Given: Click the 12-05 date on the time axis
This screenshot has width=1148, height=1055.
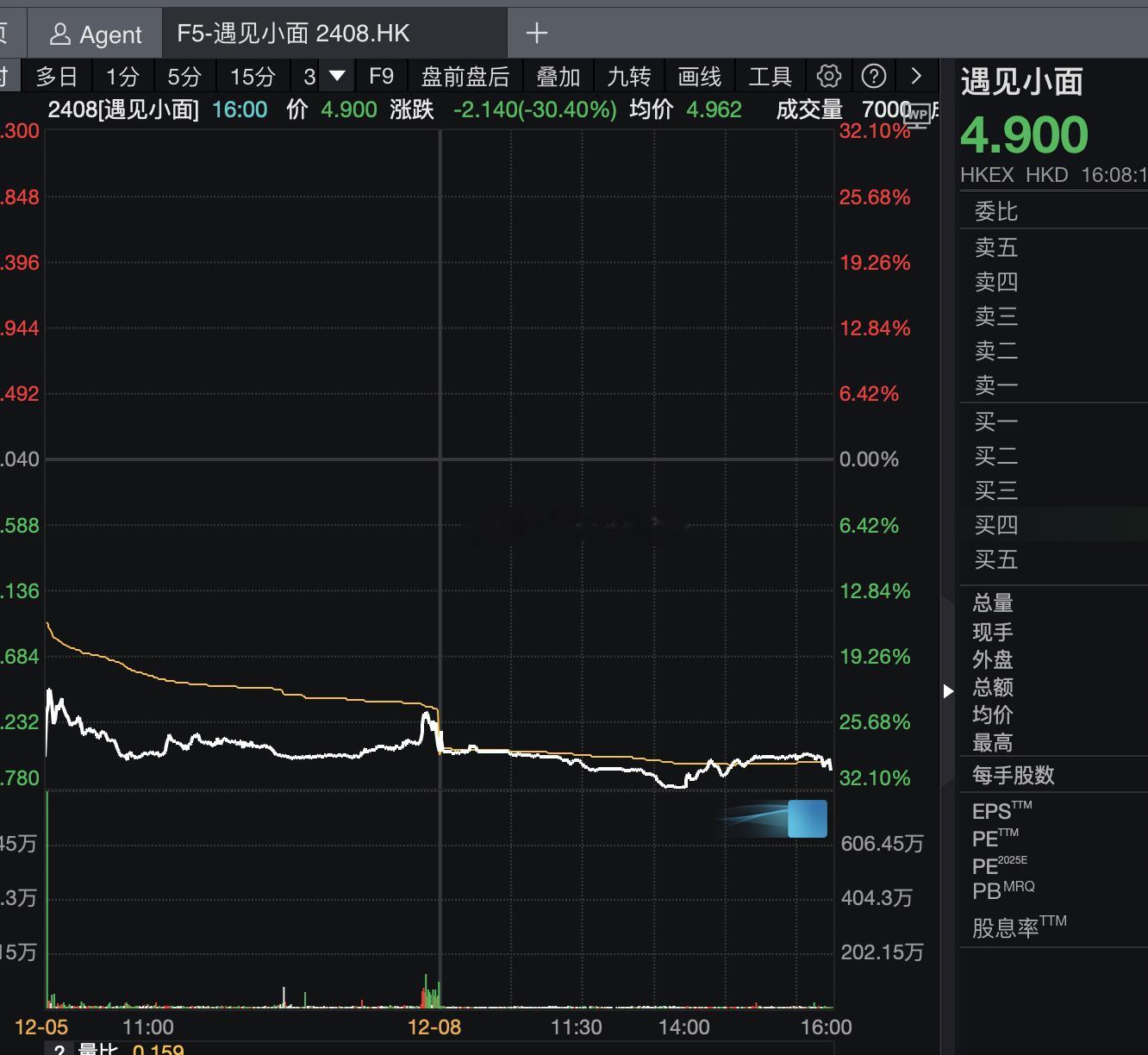Looking at the screenshot, I should pyautogui.click(x=41, y=1027).
